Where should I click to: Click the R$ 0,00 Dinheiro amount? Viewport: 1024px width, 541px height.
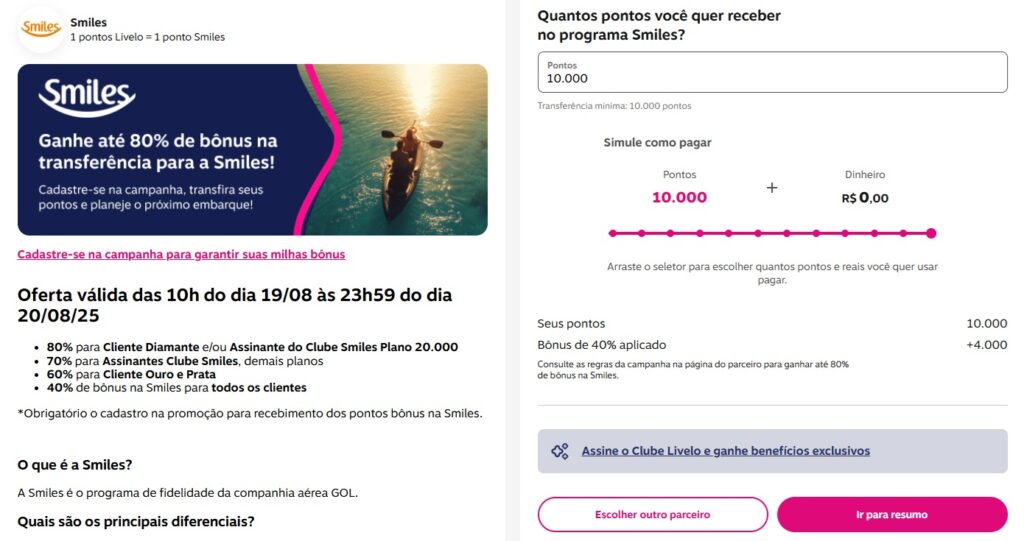pos(865,198)
